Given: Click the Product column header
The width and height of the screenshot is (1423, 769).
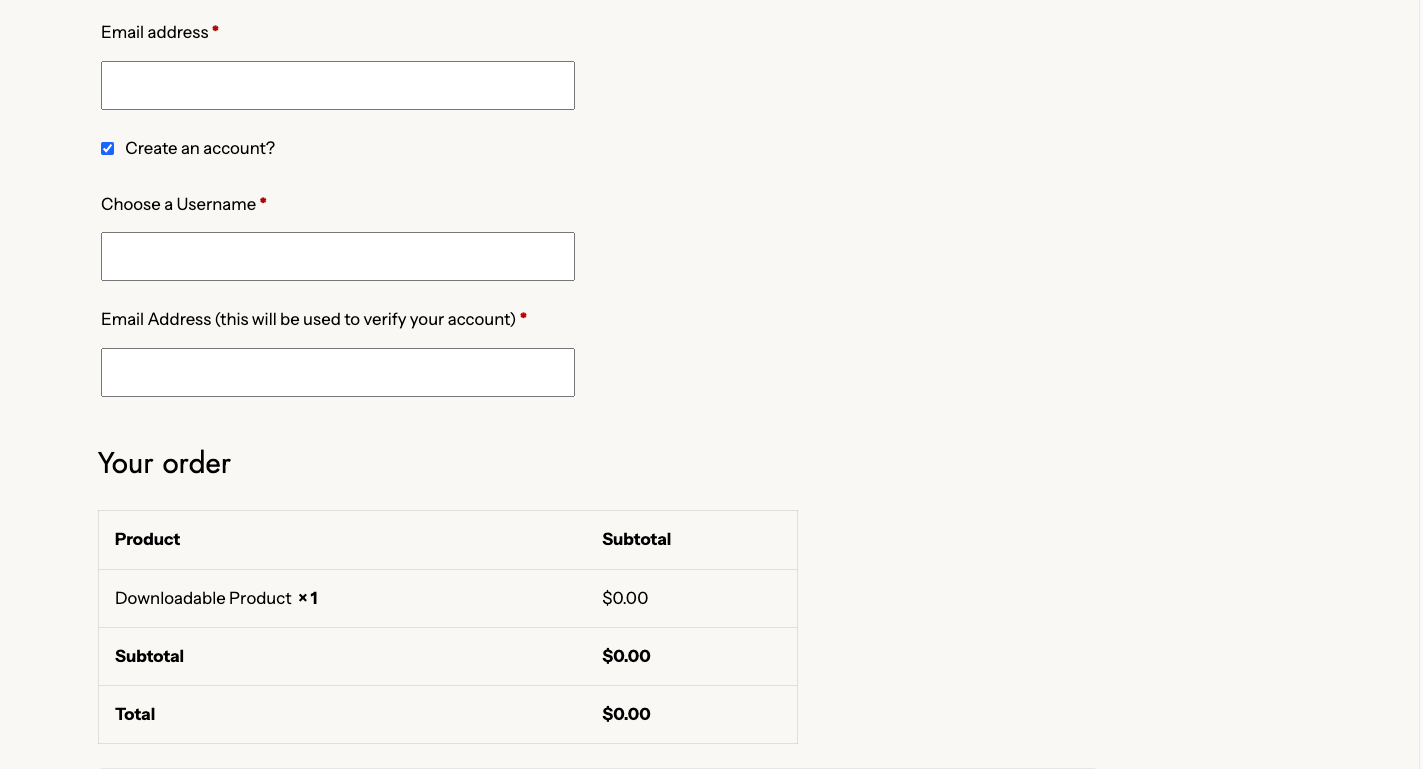Looking at the screenshot, I should (x=147, y=540).
